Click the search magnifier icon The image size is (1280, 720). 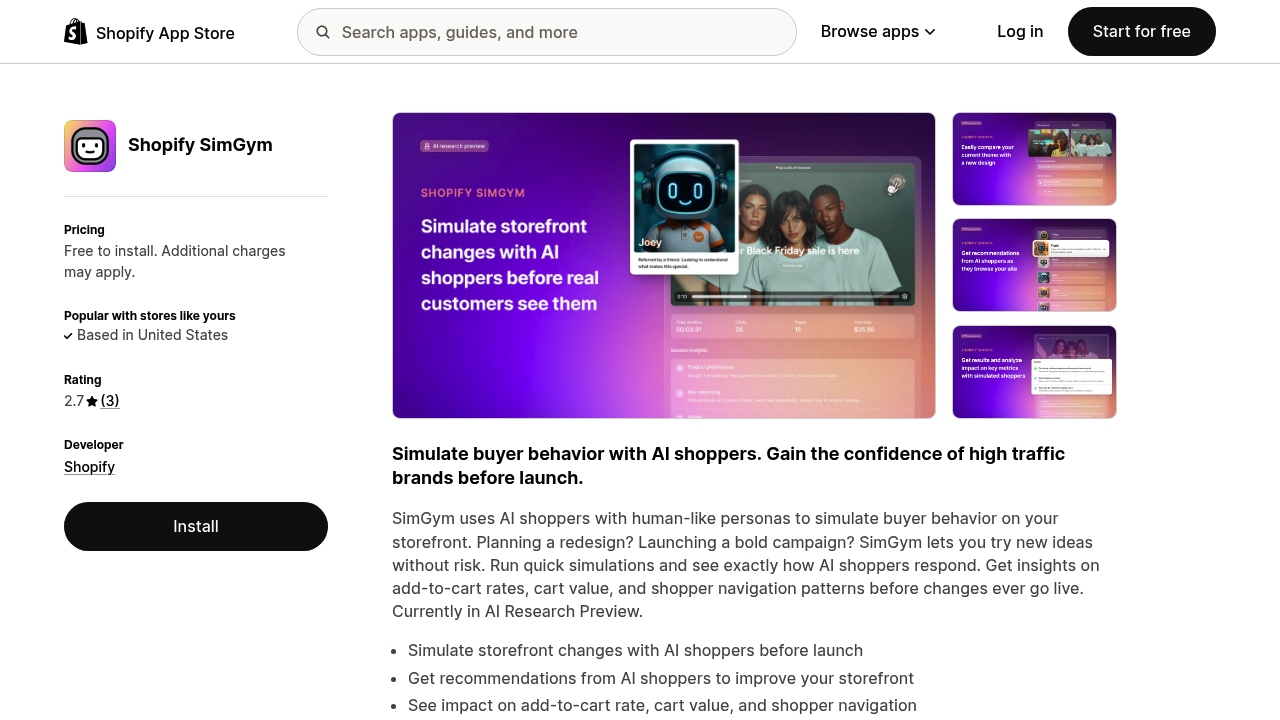click(x=323, y=32)
